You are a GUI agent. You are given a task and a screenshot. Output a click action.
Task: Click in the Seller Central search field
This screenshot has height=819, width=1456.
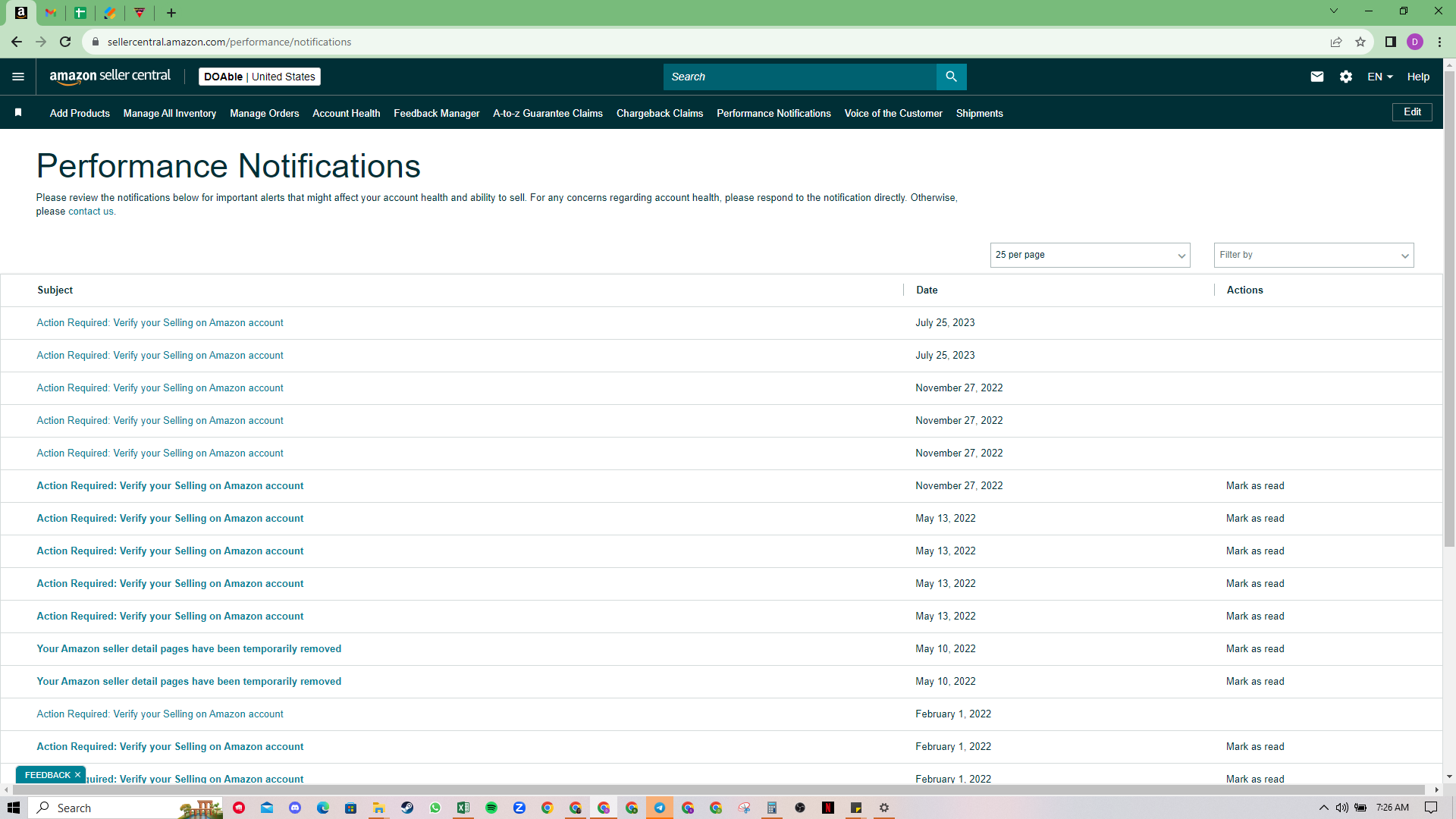800,77
